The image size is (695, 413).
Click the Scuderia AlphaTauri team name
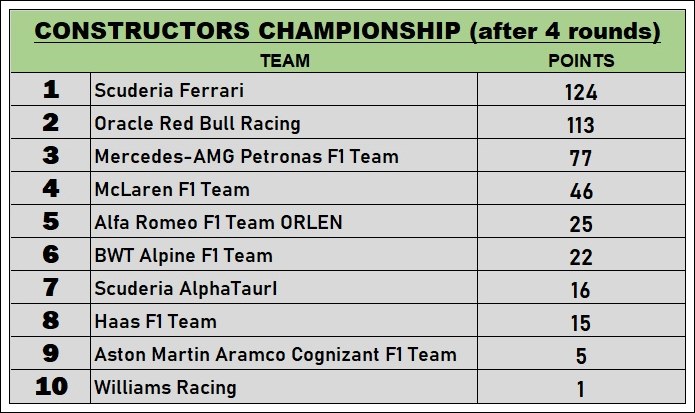(x=185, y=288)
